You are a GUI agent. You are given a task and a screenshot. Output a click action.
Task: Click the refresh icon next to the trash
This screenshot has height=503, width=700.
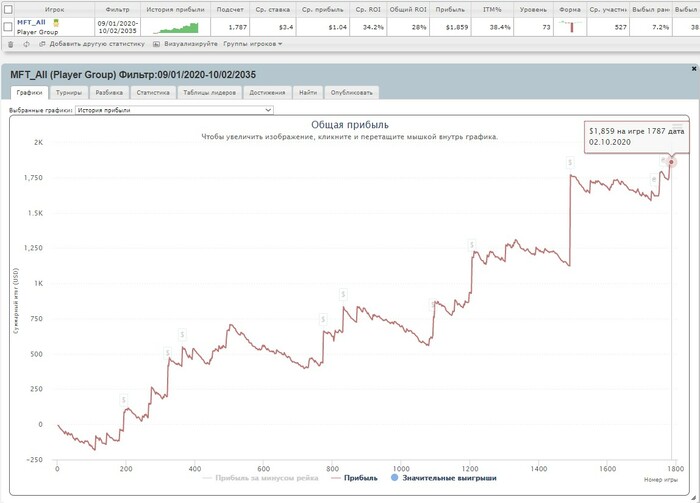pyautogui.click(x=27, y=44)
